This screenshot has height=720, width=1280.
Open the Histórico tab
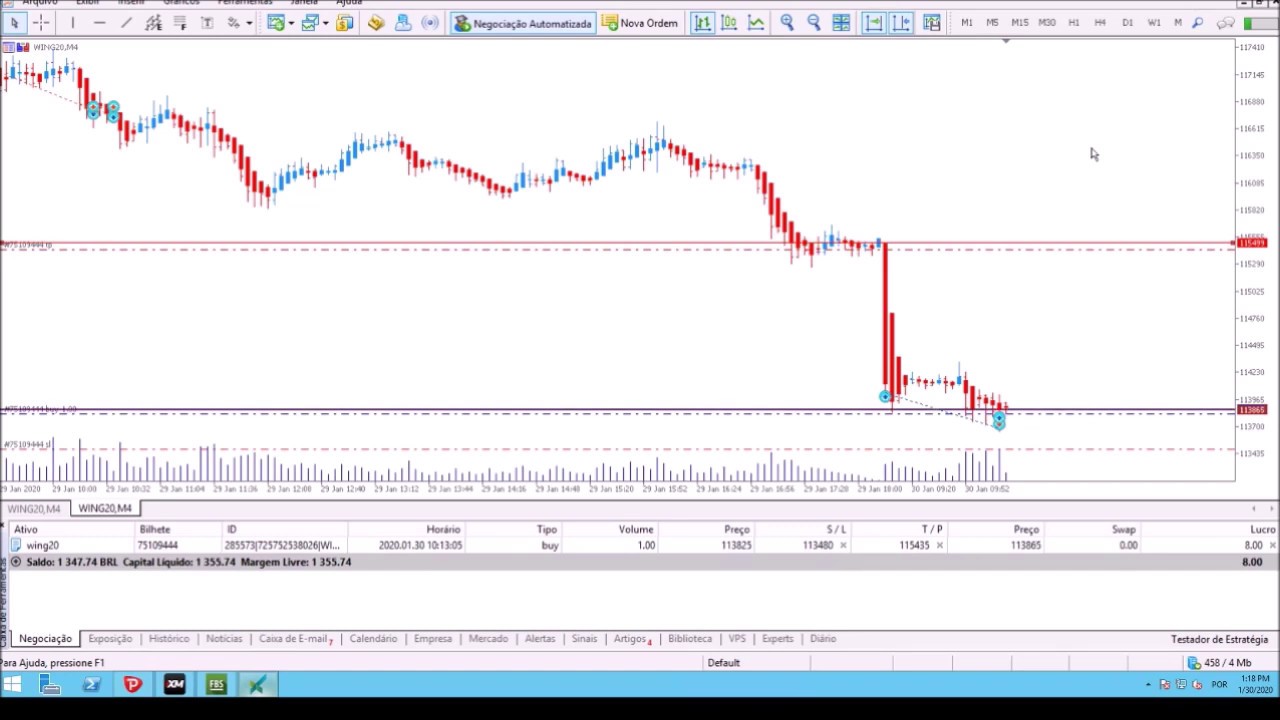(169, 638)
